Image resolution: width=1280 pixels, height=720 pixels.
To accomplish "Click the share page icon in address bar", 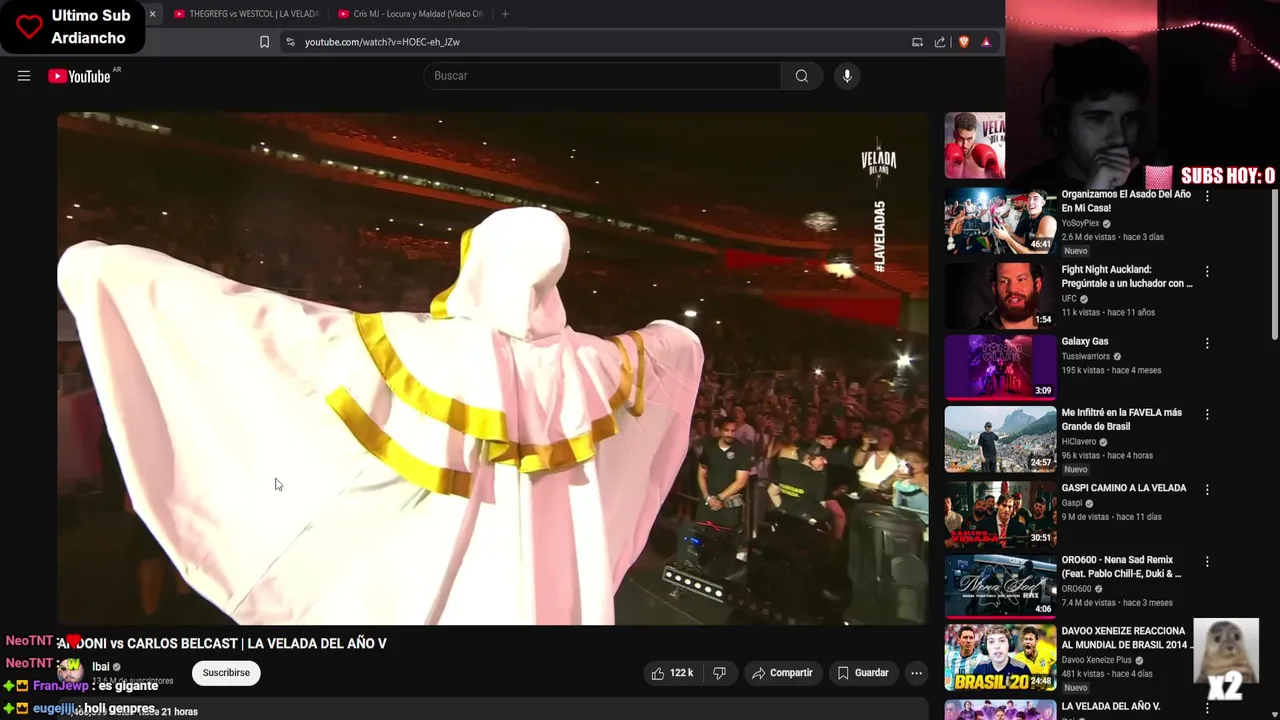I will (x=940, y=42).
